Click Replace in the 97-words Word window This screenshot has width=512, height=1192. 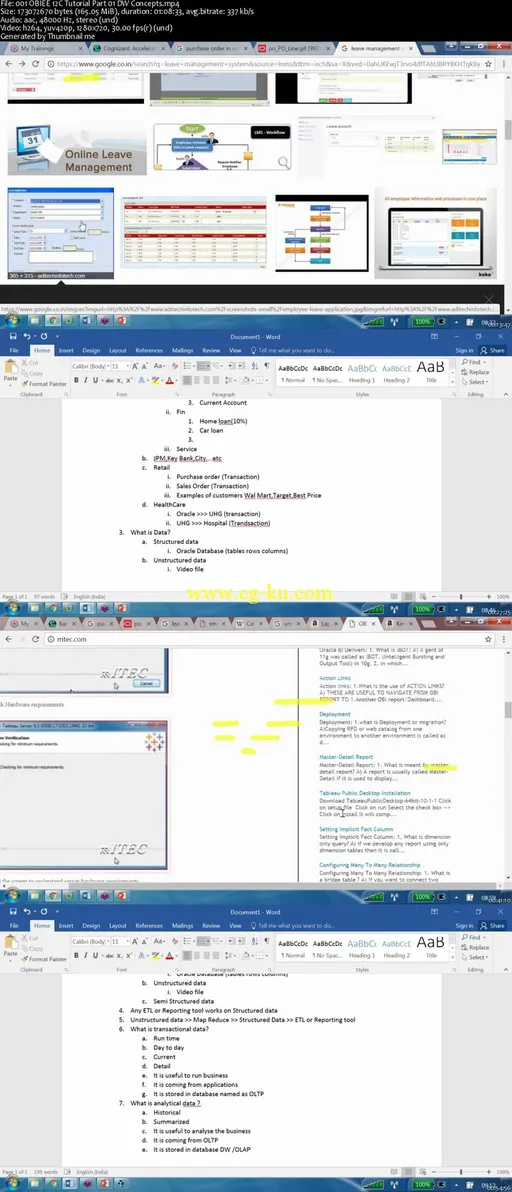coord(475,372)
